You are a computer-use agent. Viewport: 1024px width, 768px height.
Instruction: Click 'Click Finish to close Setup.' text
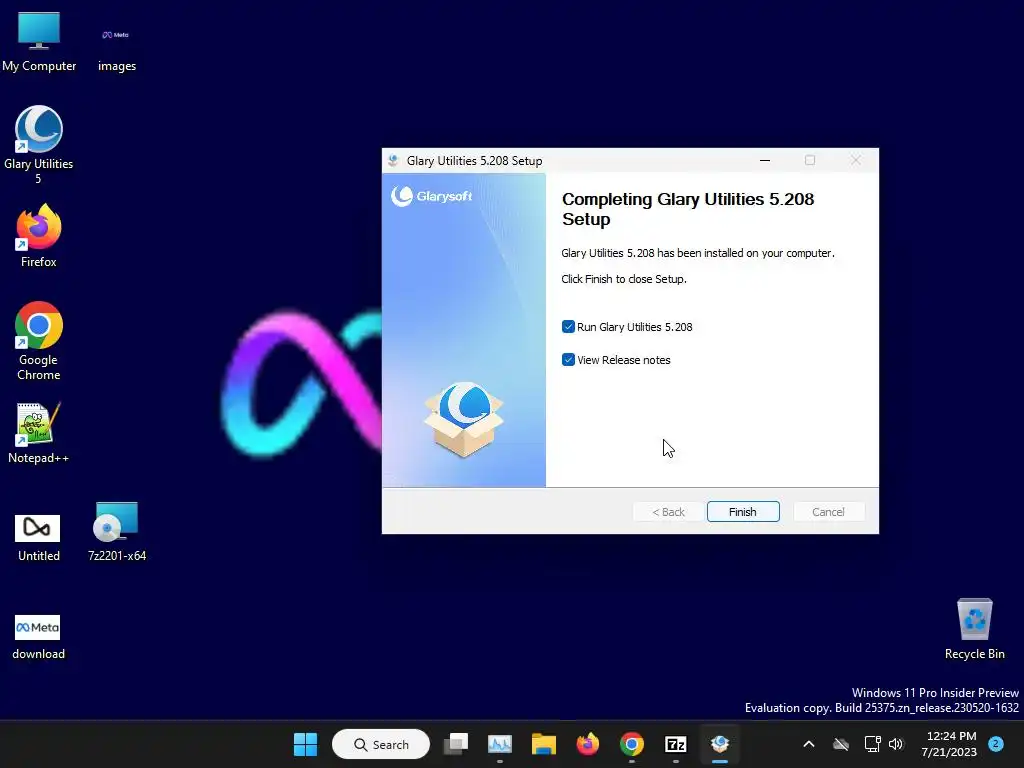pos(624,279)
